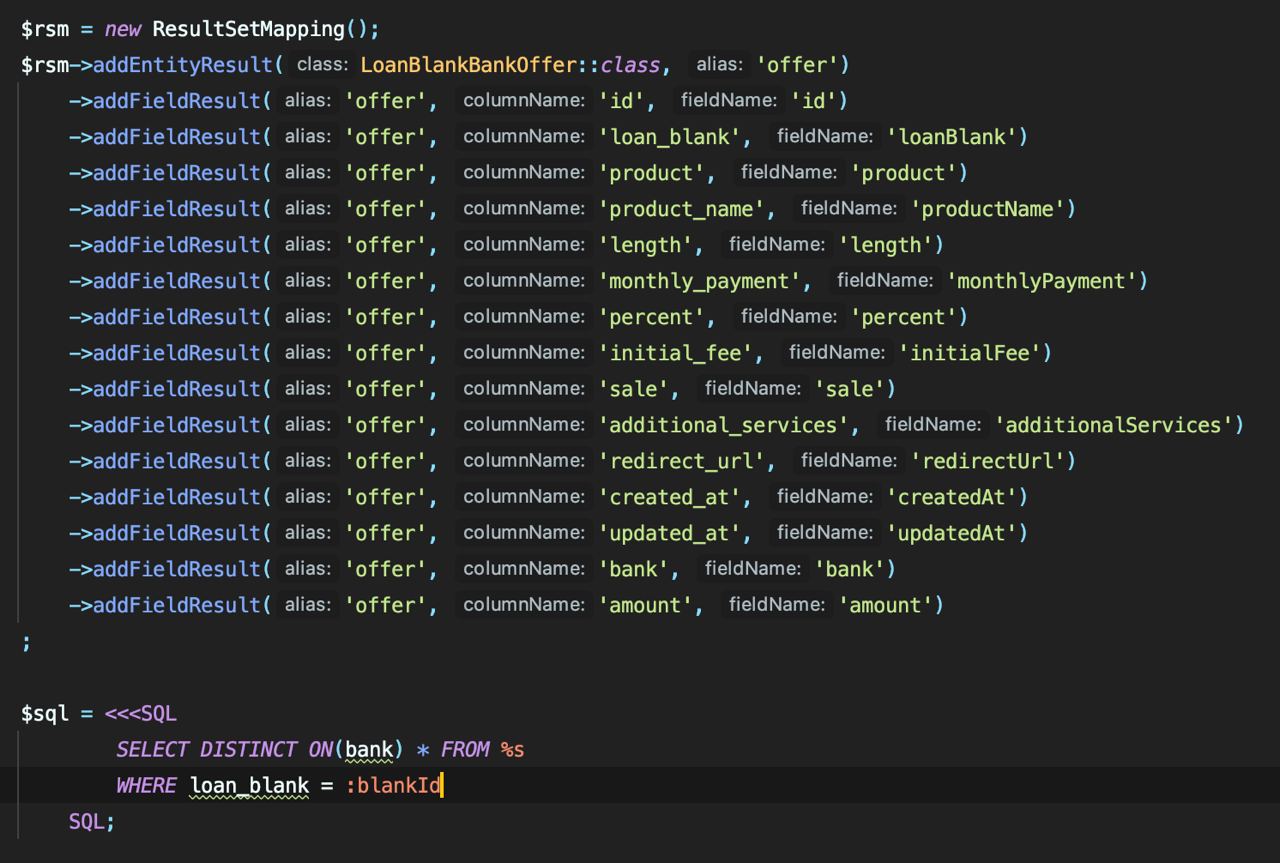Click the 'percent' field name string

click(x=904, y=317)
